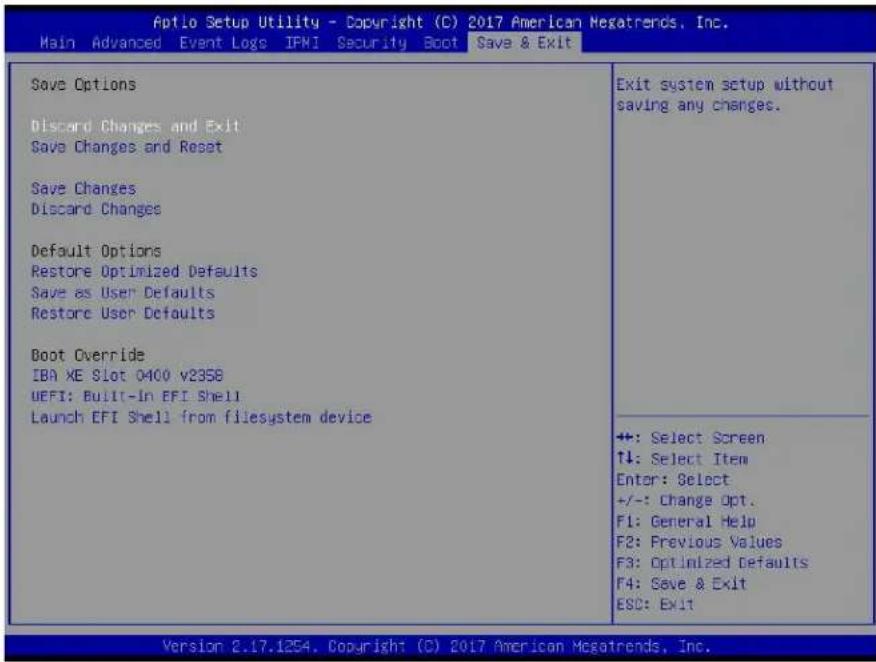Viewport: 876px width, 662px height.
Task: Boot from IBA XE Slot 0400 v2358
Action: click(127, 375)
